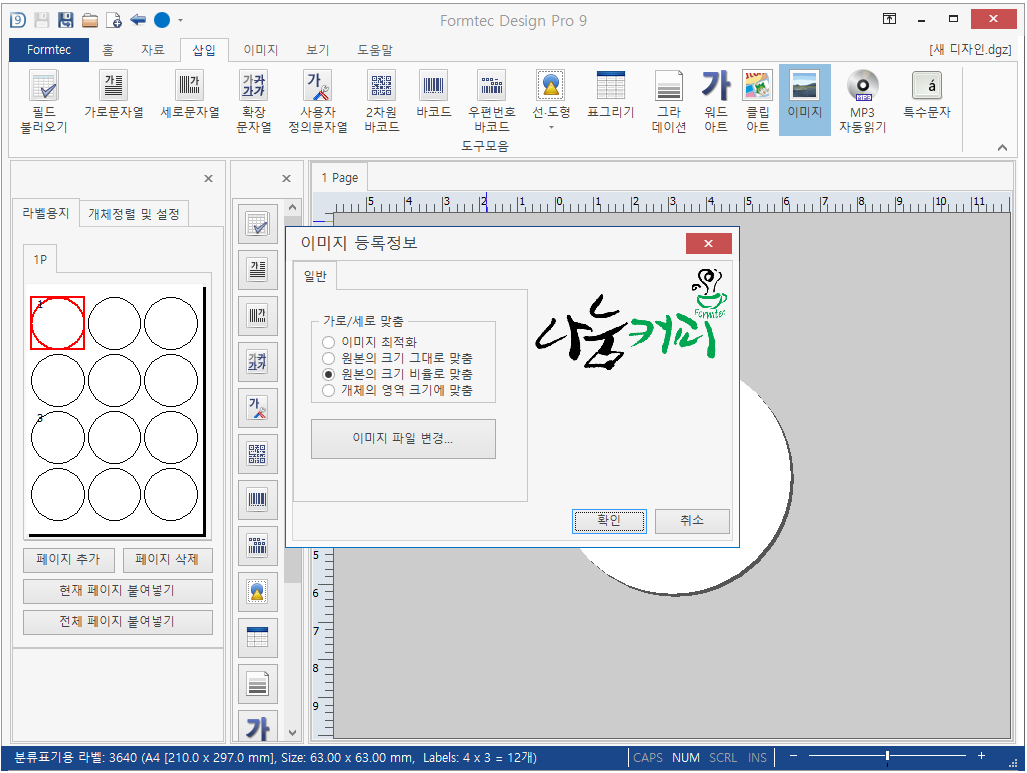Close the label paper side panel
The image size is (1027, 773).
[208, 178]
